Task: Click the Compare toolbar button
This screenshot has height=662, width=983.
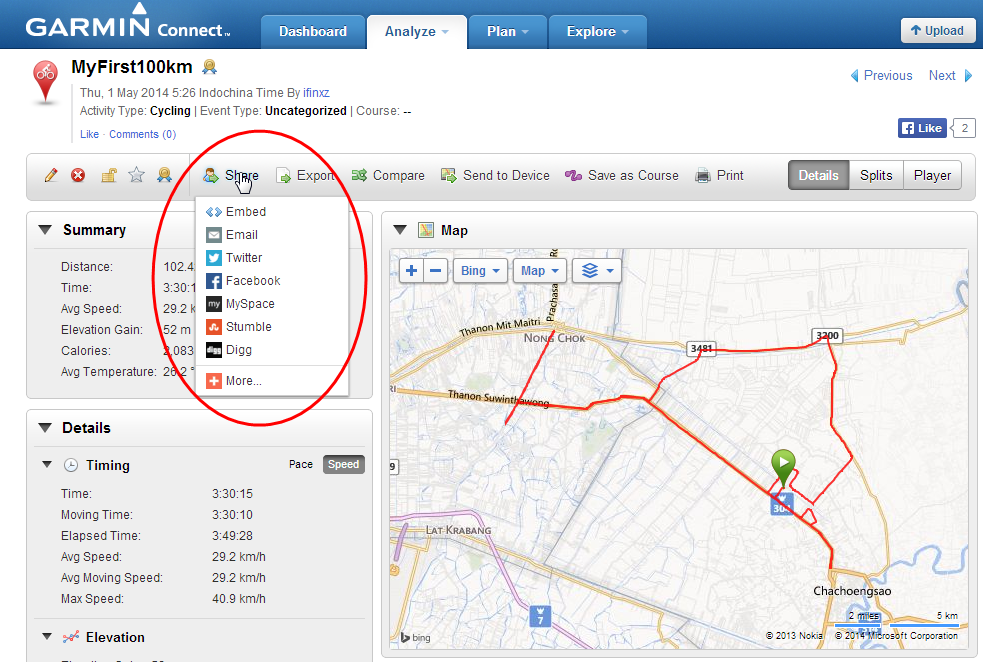Action: pyautogui.click(x=388, y=176)
